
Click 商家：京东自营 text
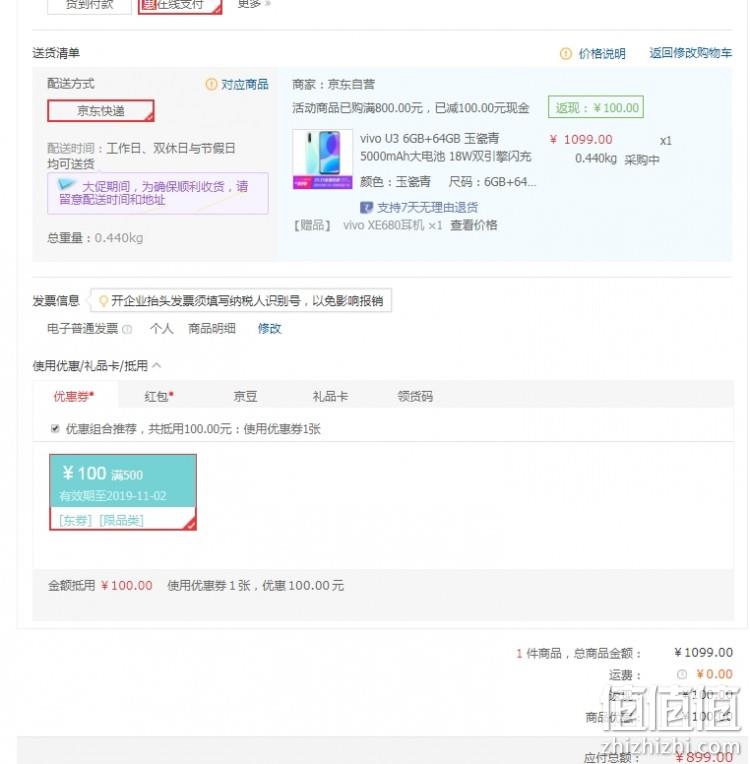333,84
